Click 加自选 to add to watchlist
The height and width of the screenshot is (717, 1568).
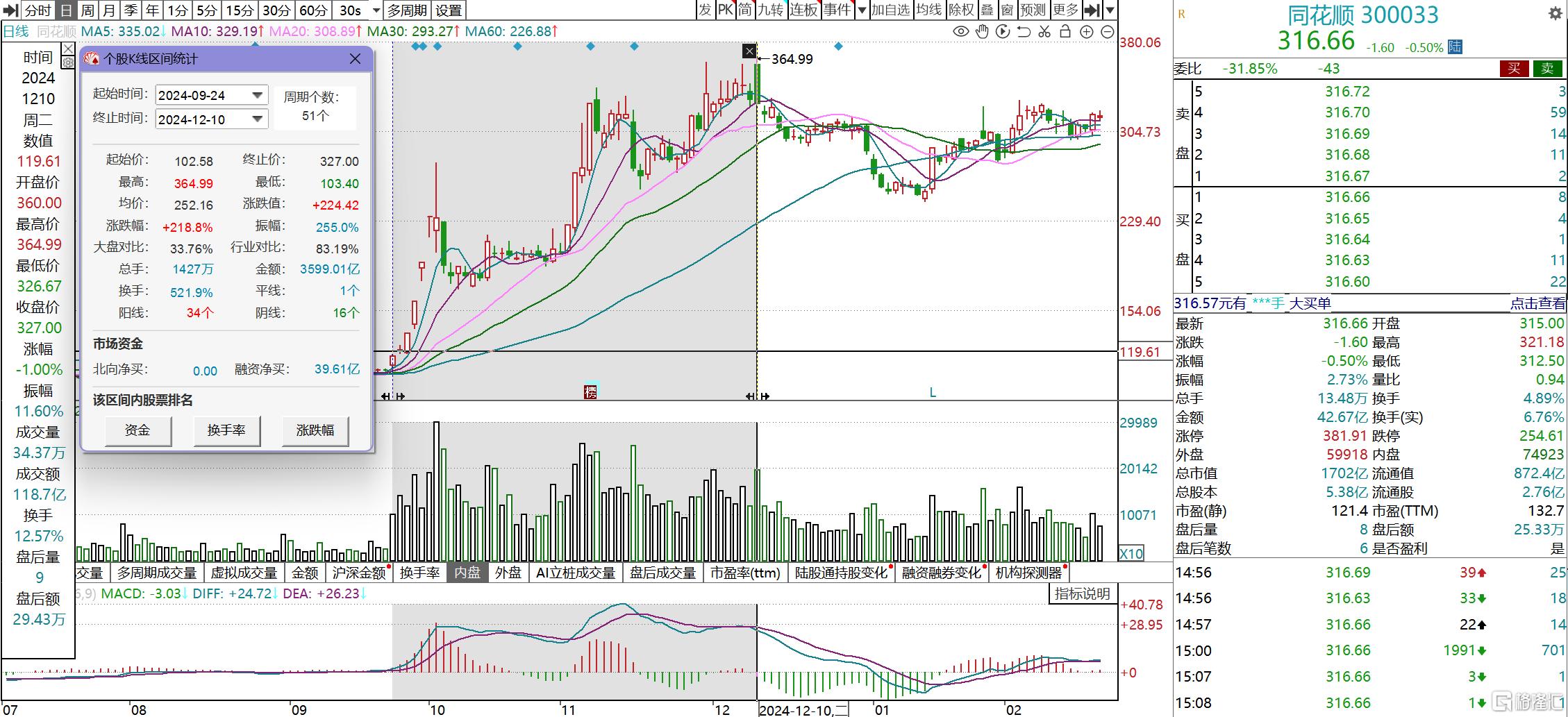890,10
